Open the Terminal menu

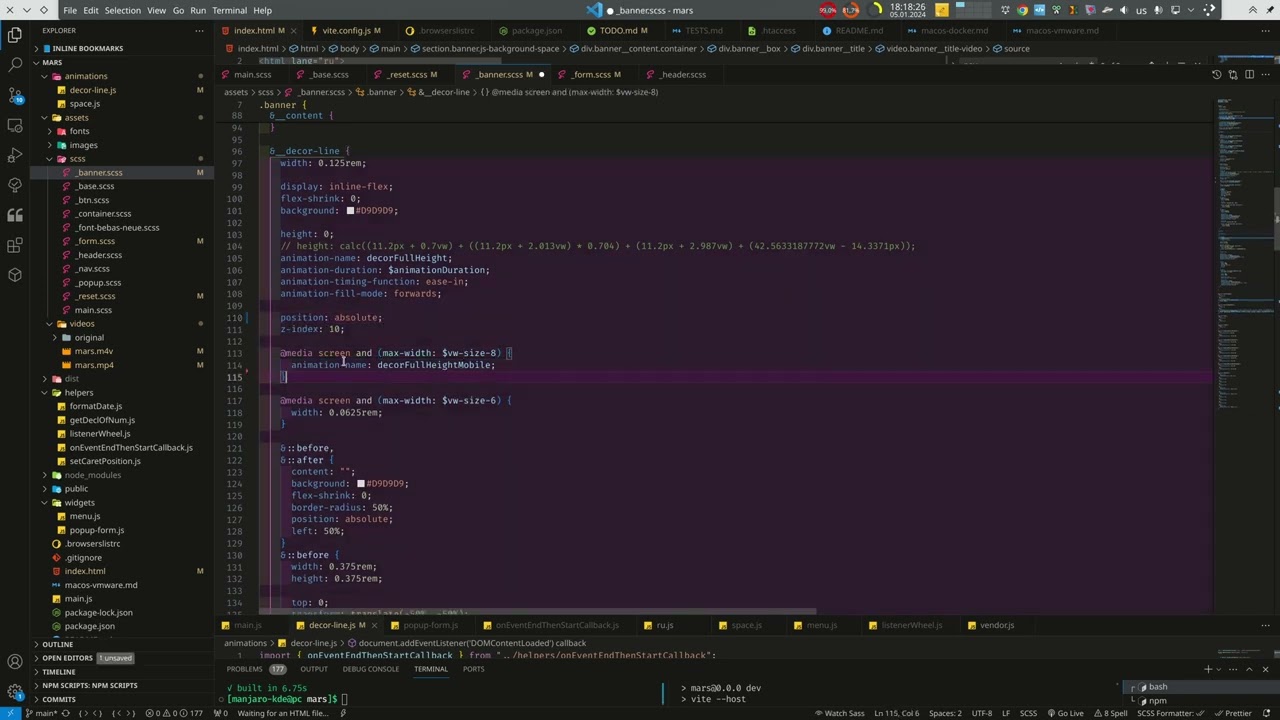[229, 10]
